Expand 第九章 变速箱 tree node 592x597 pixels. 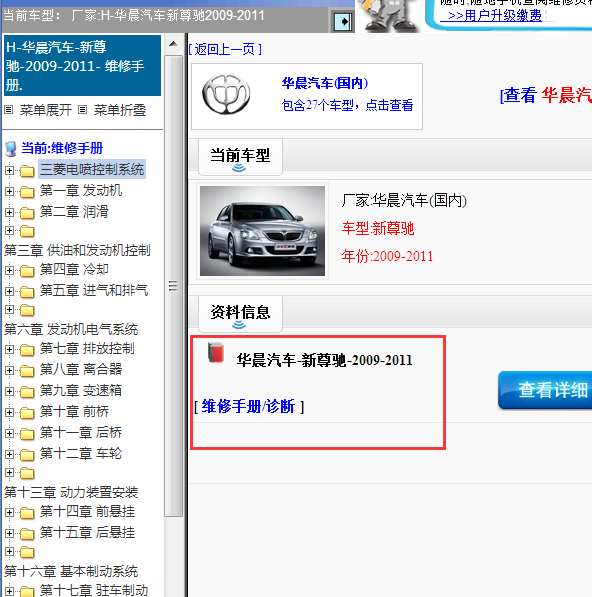[x=10, y=391]
